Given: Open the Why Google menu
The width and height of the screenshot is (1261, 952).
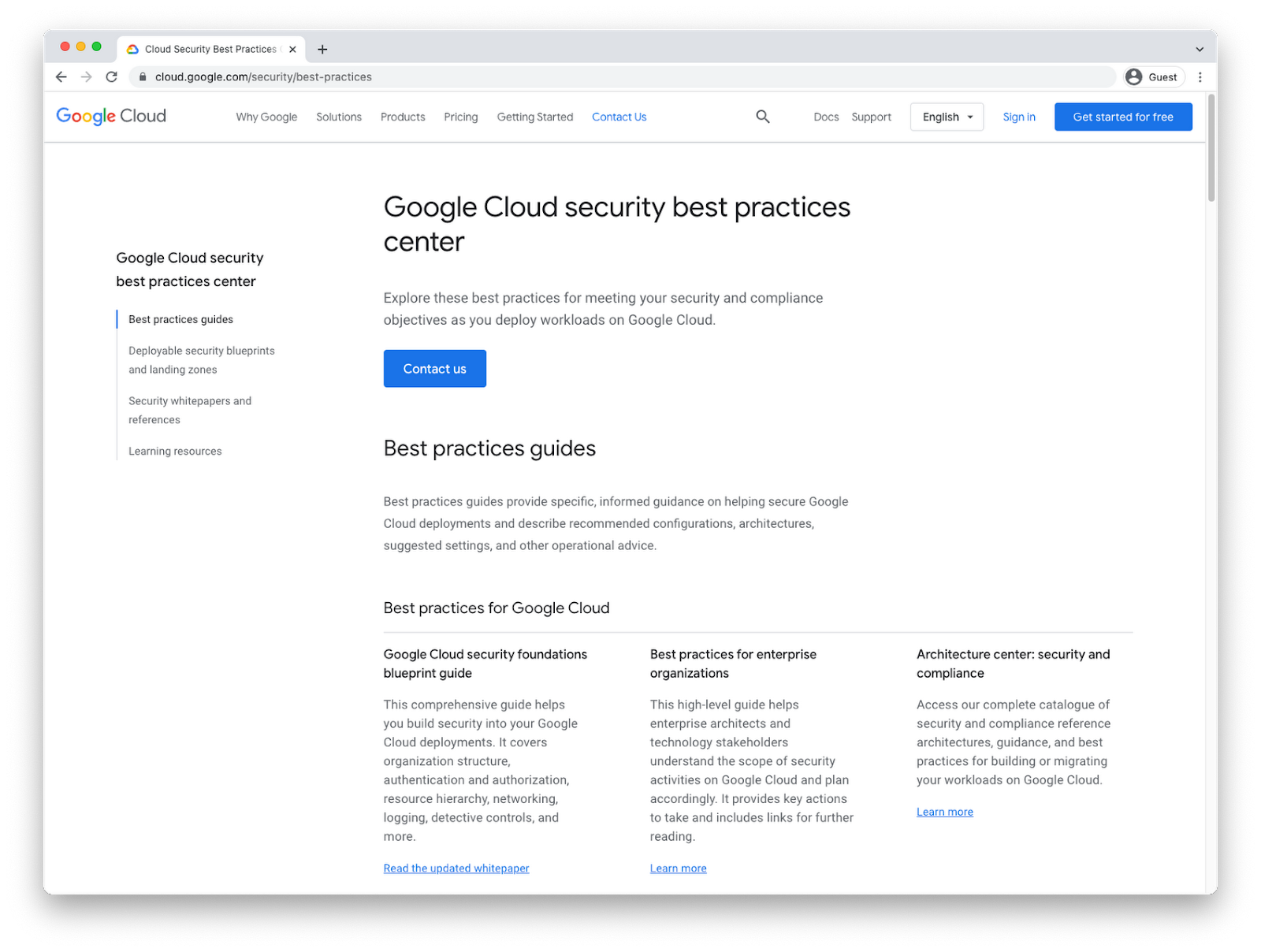Looking at the screenshot, I should click(266, 117).
